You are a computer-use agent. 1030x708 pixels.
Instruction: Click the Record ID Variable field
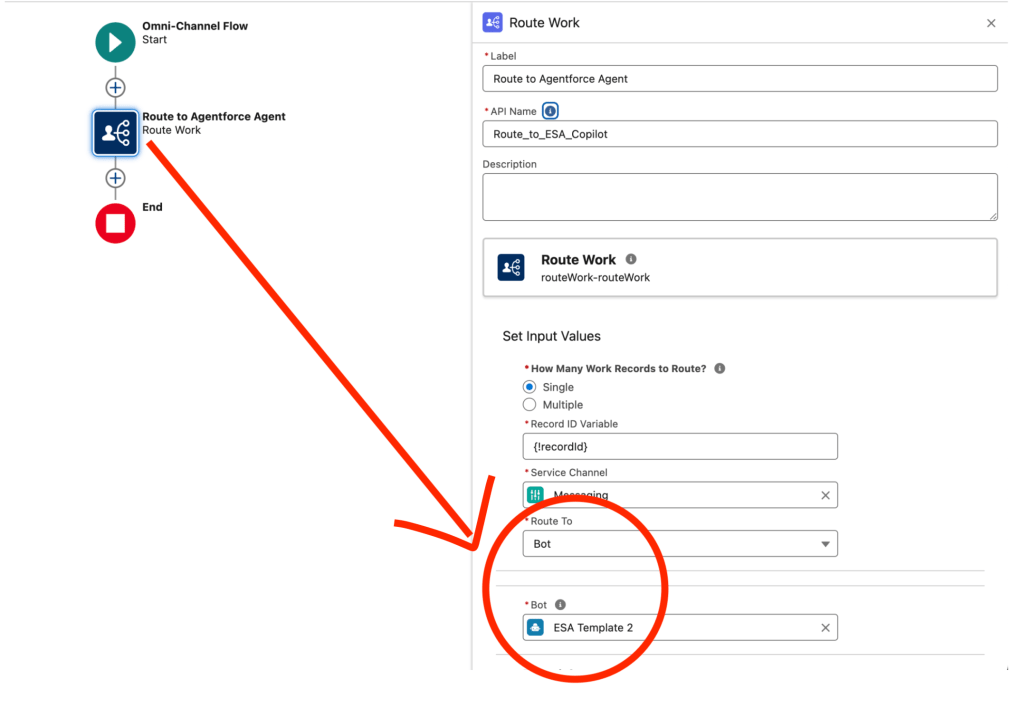point(679,446)
